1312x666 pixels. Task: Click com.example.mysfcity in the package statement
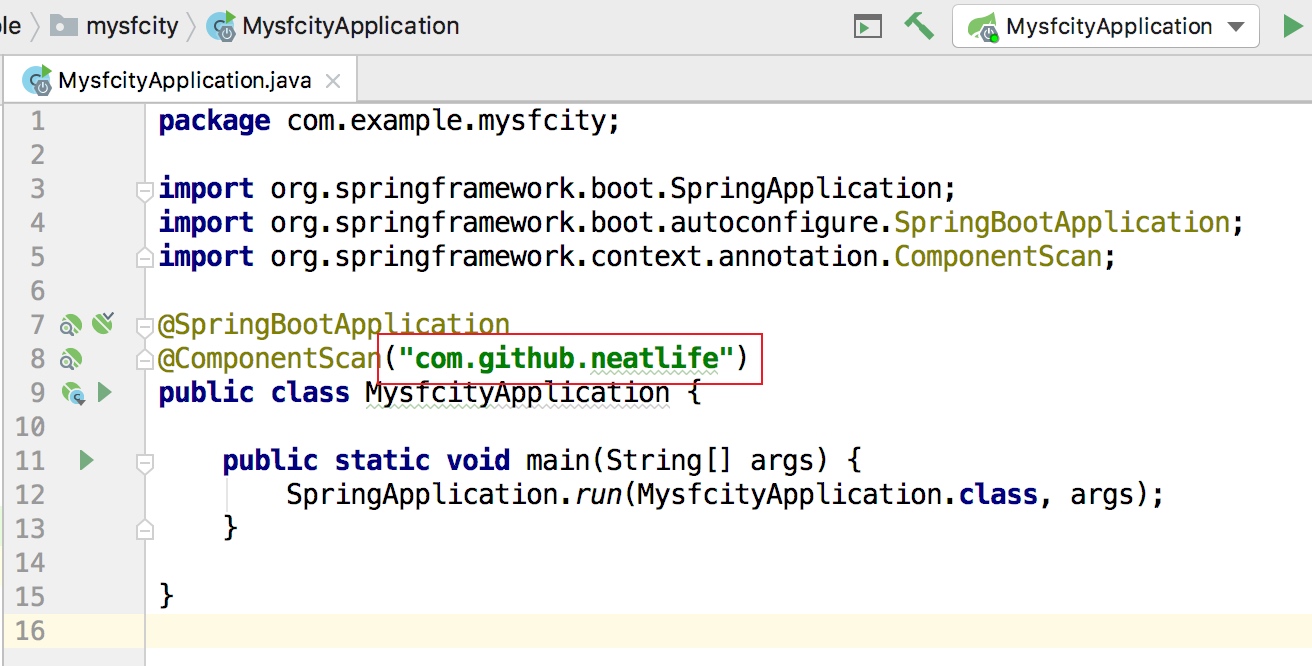pyautogui.click(x=446, y=122)
